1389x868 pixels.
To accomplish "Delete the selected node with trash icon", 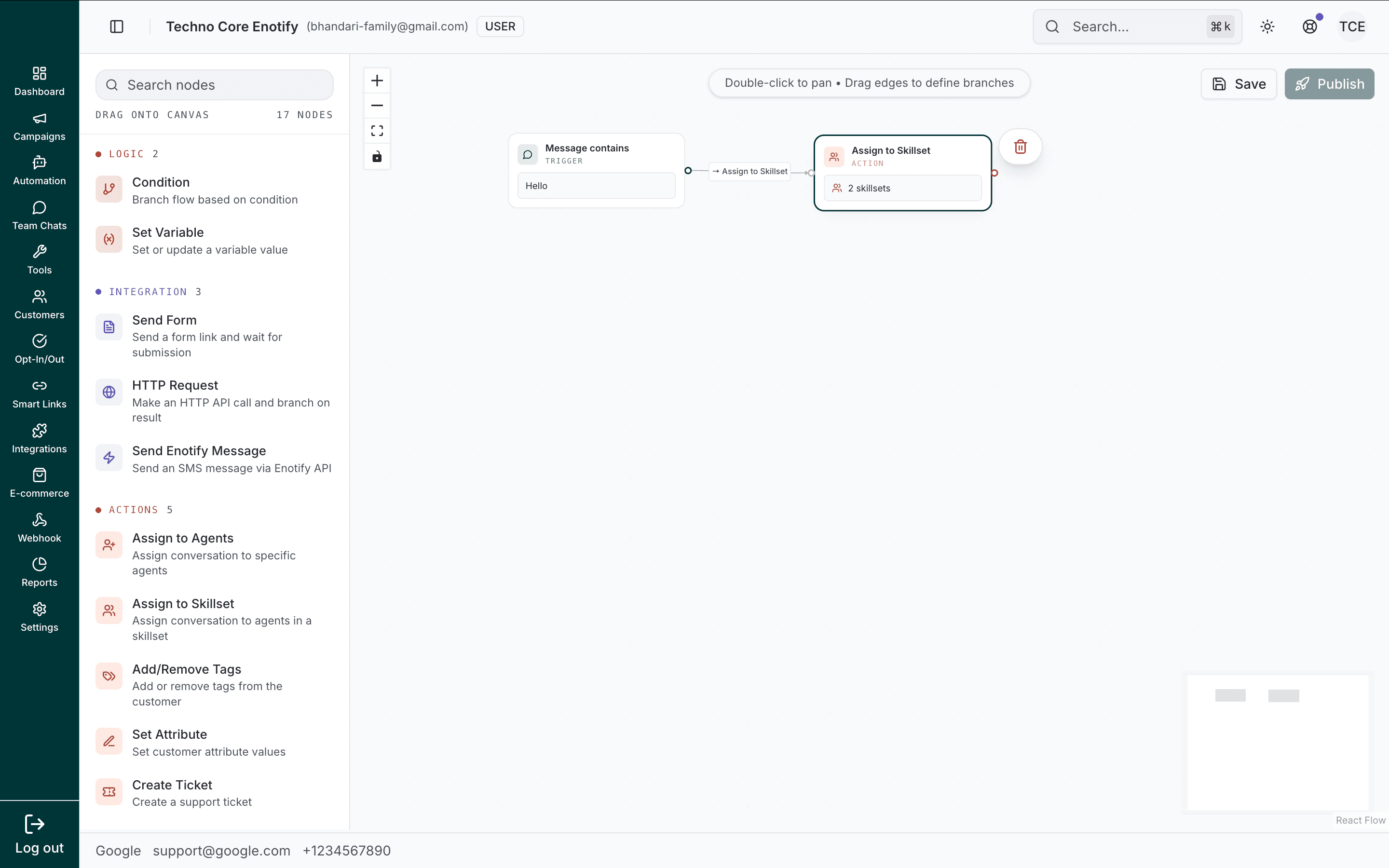I will (x=1021, y=147).
